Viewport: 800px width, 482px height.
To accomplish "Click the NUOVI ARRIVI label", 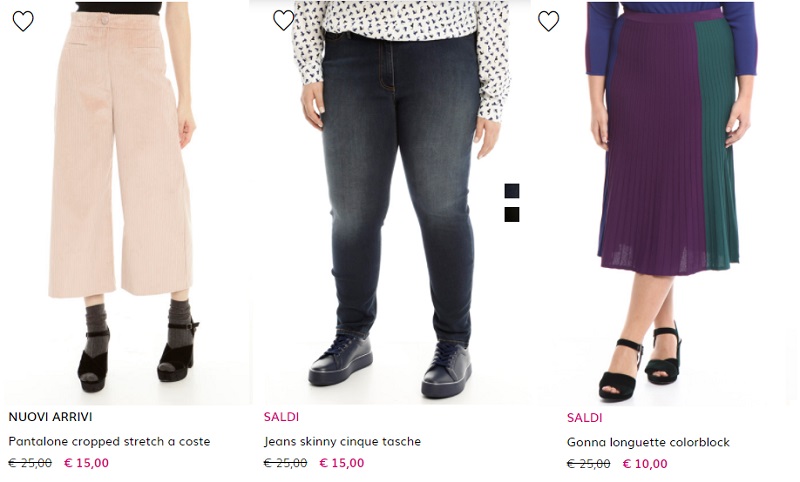I will click(50, 417).
